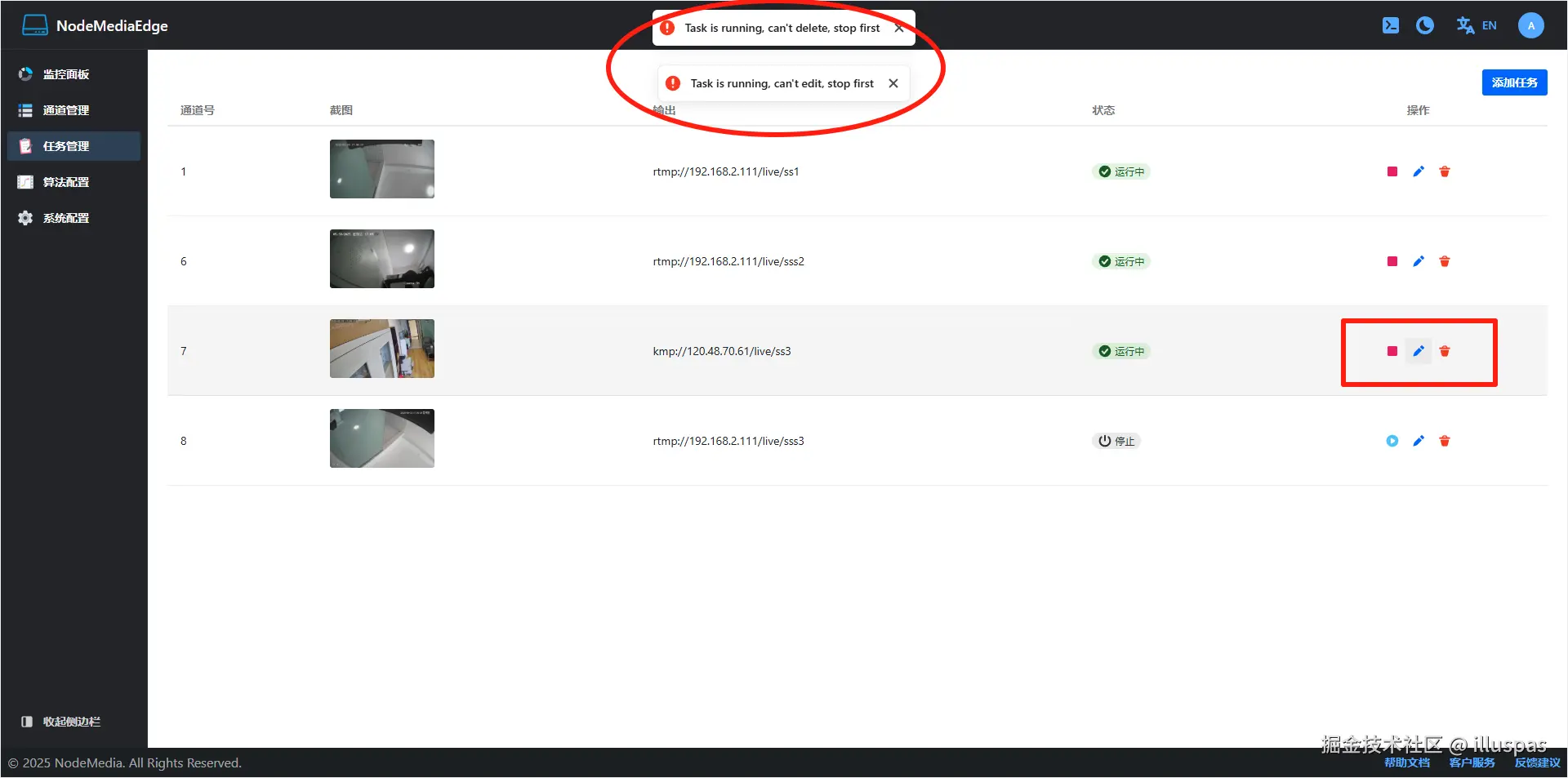Click the 运行中 status badge on channel 6
The width and height of the screenshot is (1568, 778).
tap(1121, 261)
